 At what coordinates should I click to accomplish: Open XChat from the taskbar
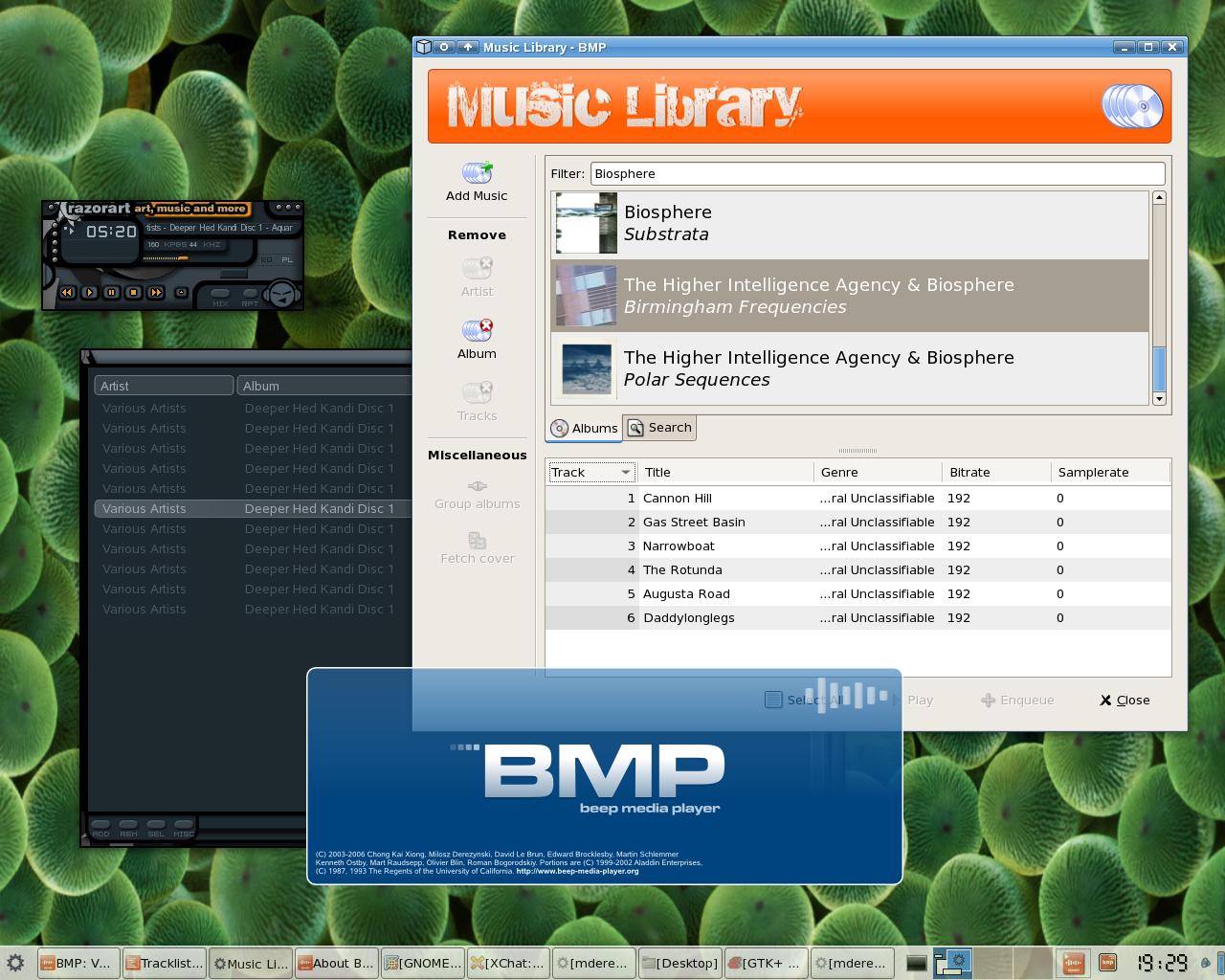point(508,963)
